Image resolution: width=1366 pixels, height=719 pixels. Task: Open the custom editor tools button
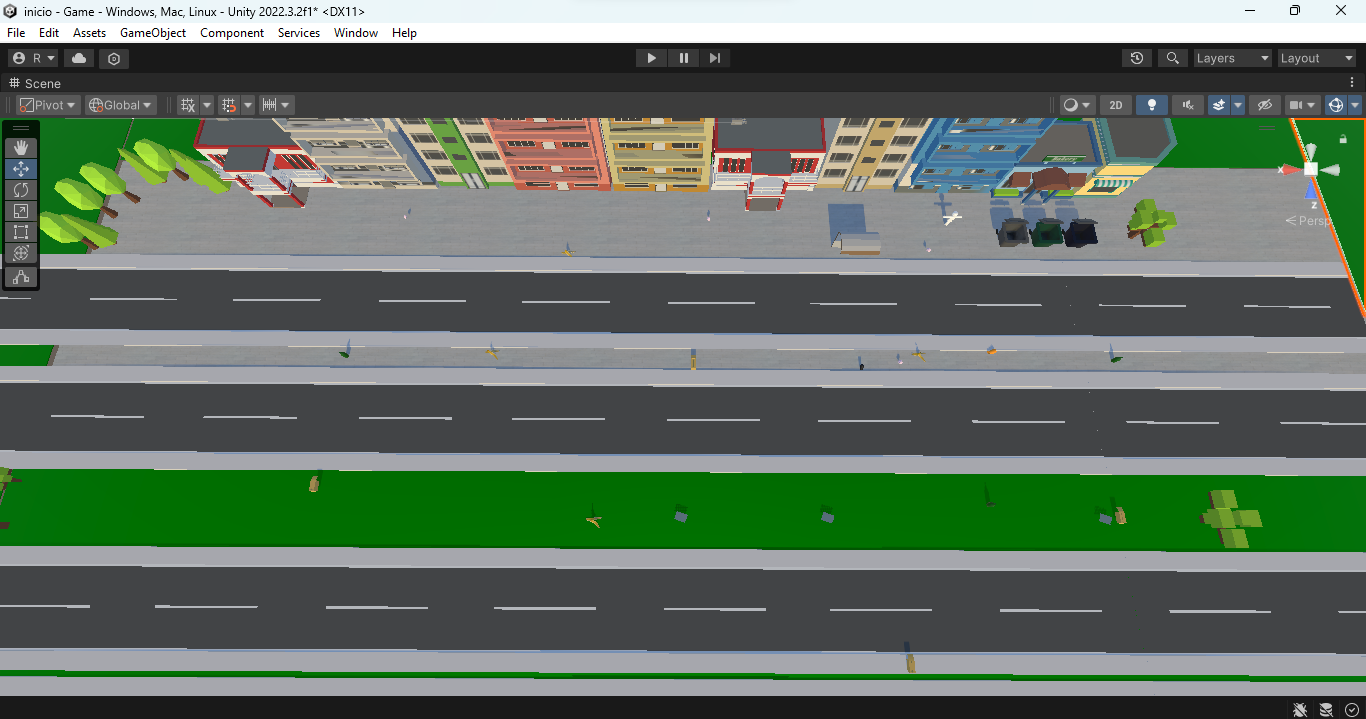21,277
